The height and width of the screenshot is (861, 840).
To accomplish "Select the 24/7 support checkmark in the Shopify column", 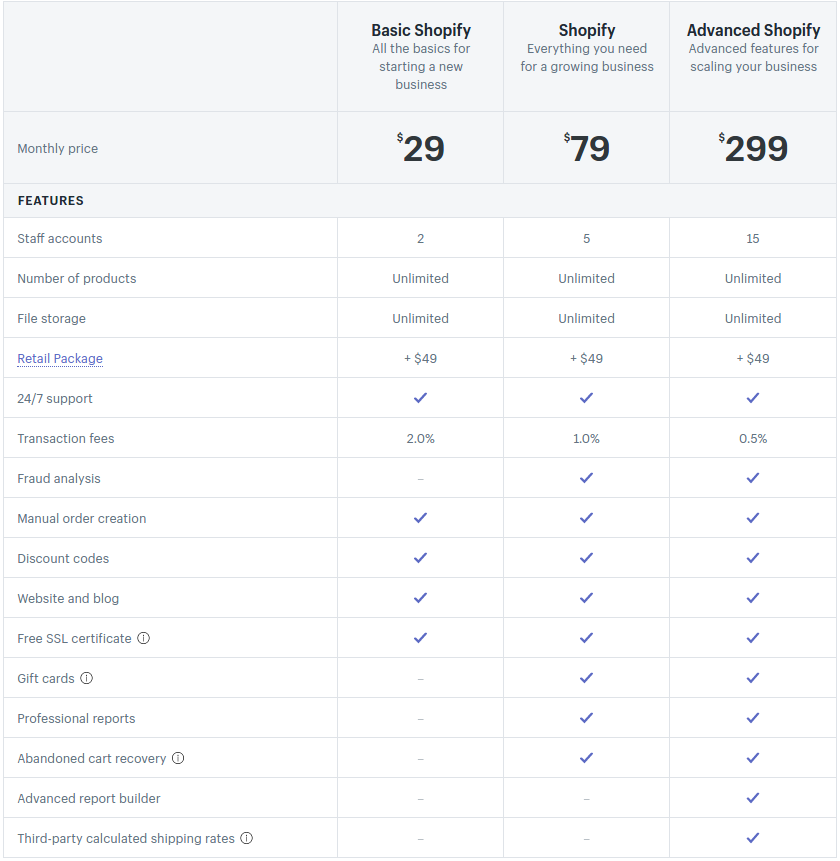I will click(586, 398).
